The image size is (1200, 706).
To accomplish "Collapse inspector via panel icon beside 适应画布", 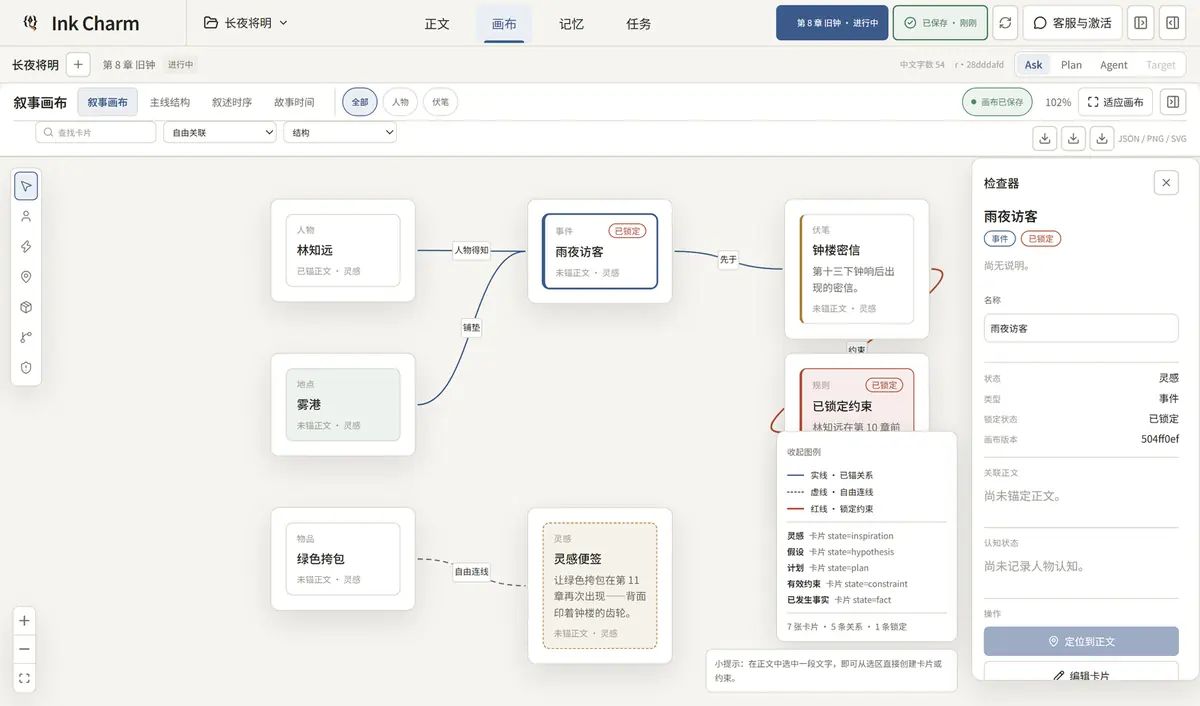I will click(1172, 102).
